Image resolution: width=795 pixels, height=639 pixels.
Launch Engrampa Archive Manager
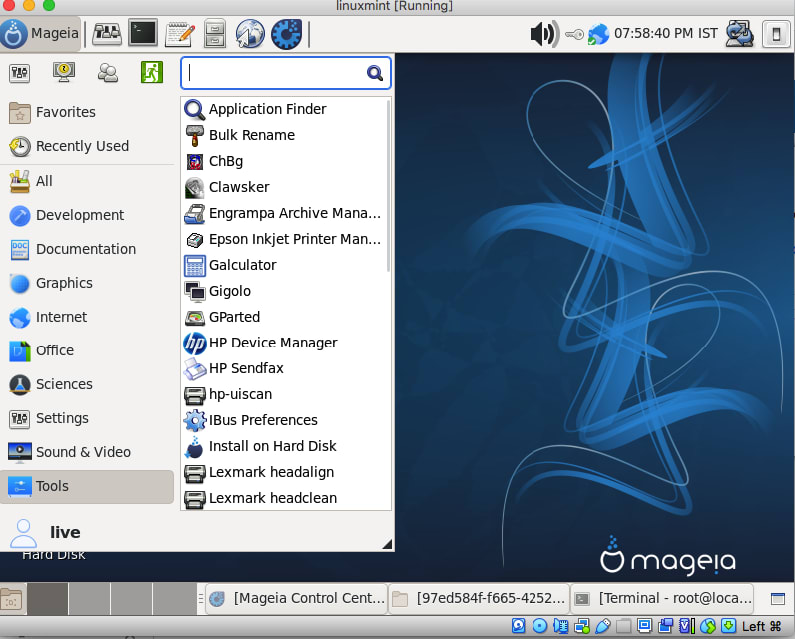[x=284, y=213]
